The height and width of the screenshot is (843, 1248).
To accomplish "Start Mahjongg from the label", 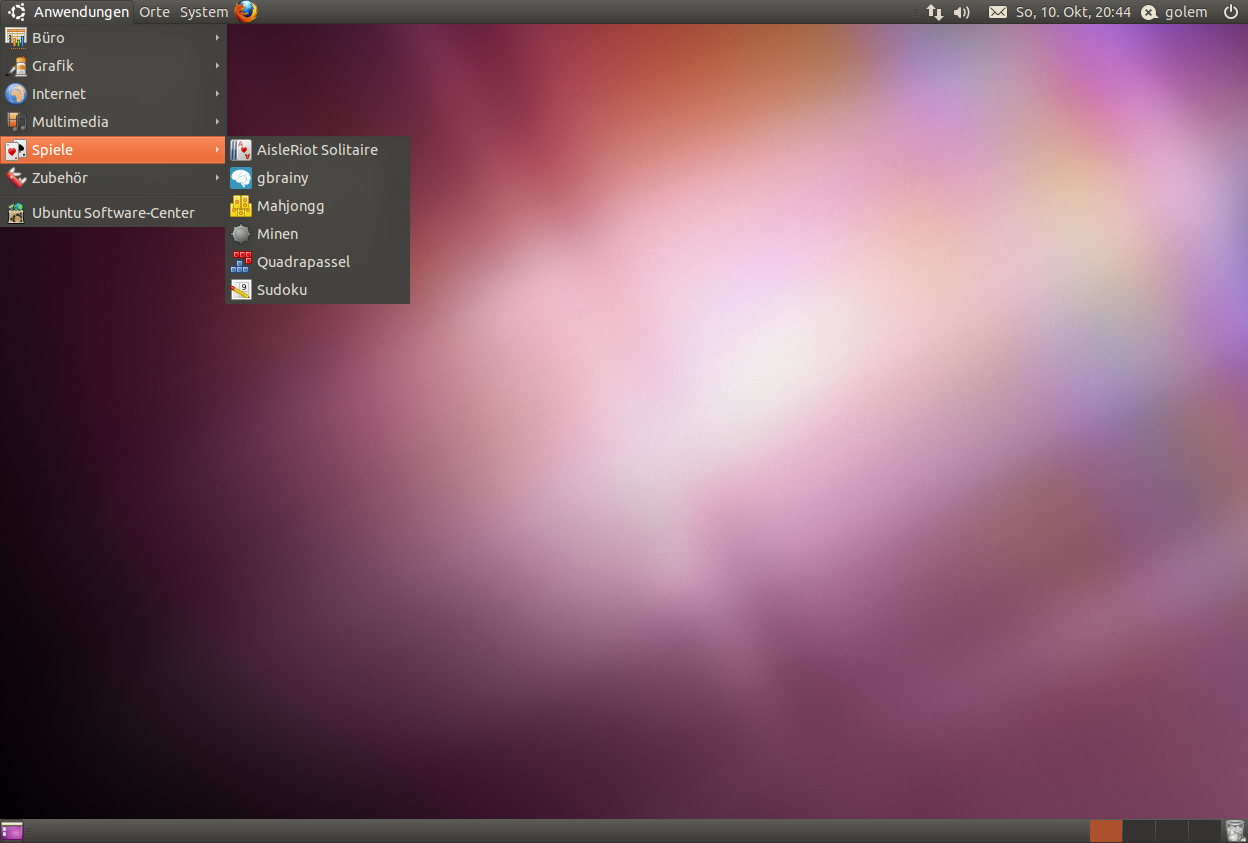I will (290, 206).
